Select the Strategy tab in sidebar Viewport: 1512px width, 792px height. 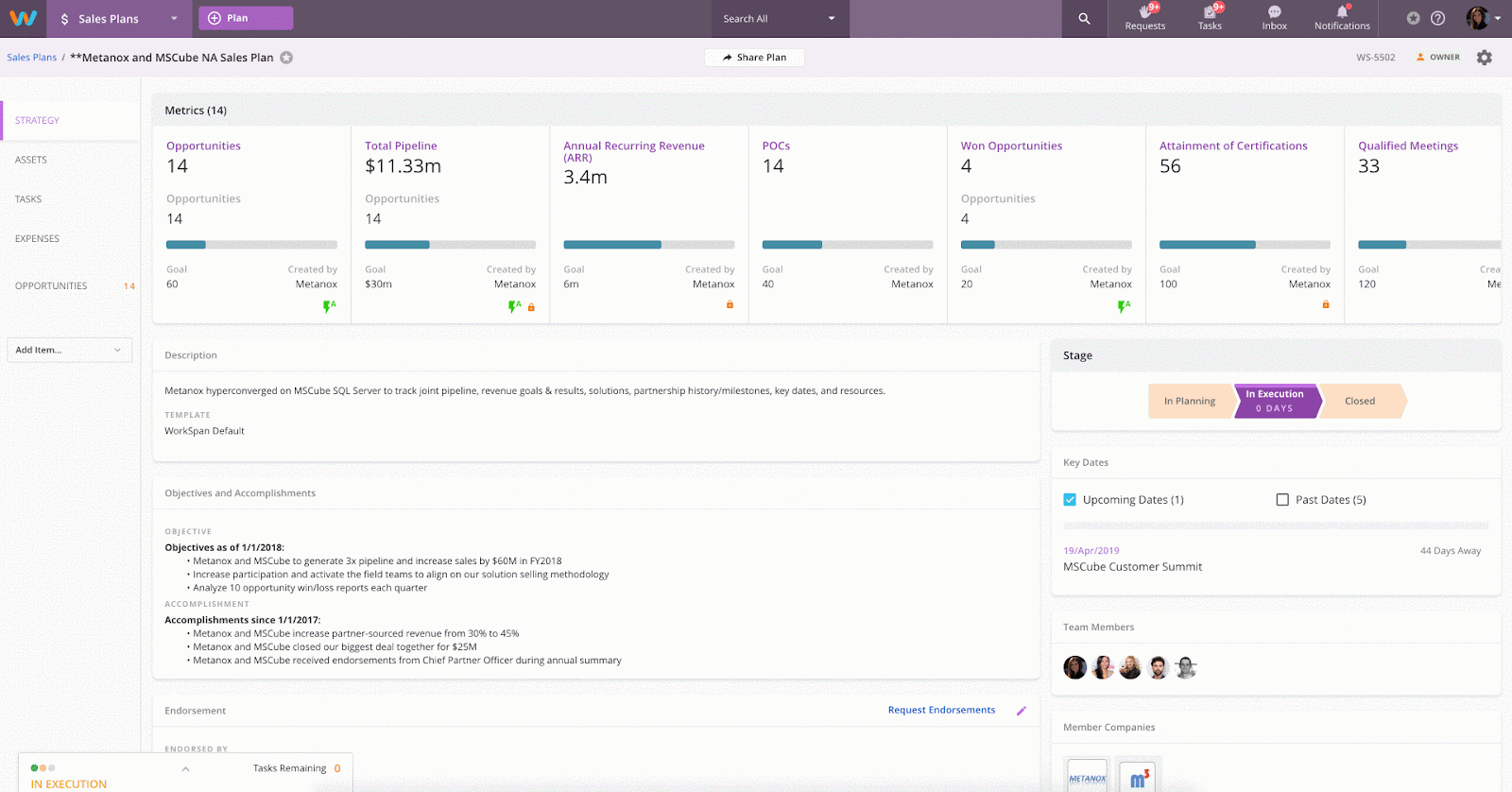click(x=37, y=121)
